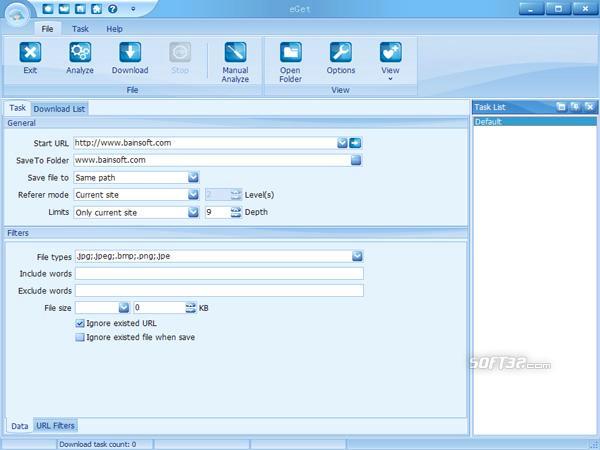Click first Task List panel header icon
Image resolution: width=600 pixels, height=450 pixels.
(561, 107)
